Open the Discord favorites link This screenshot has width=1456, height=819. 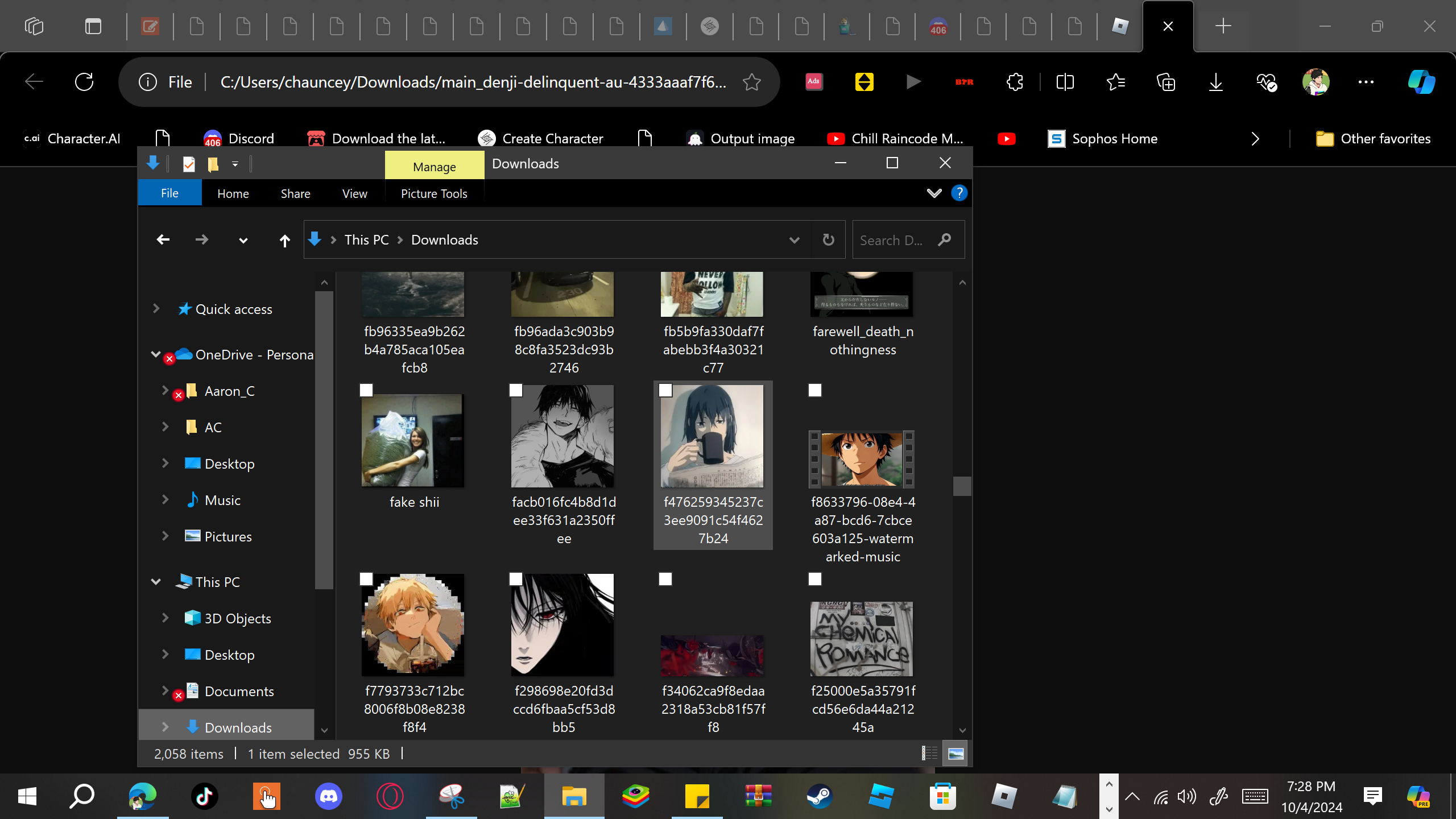[x=239, y=139]
